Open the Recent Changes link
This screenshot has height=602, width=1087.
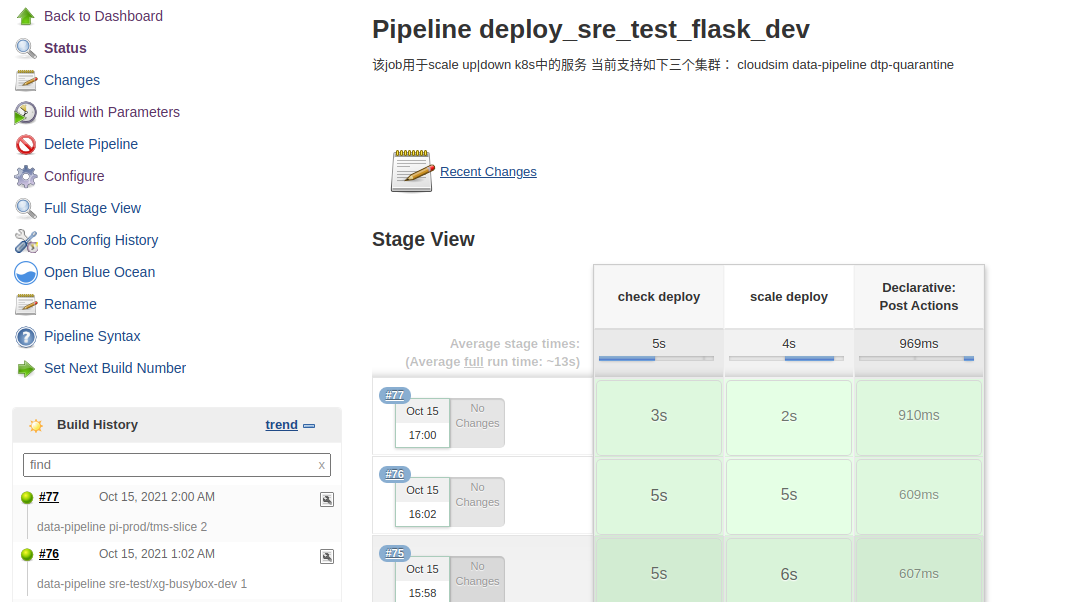488,172
